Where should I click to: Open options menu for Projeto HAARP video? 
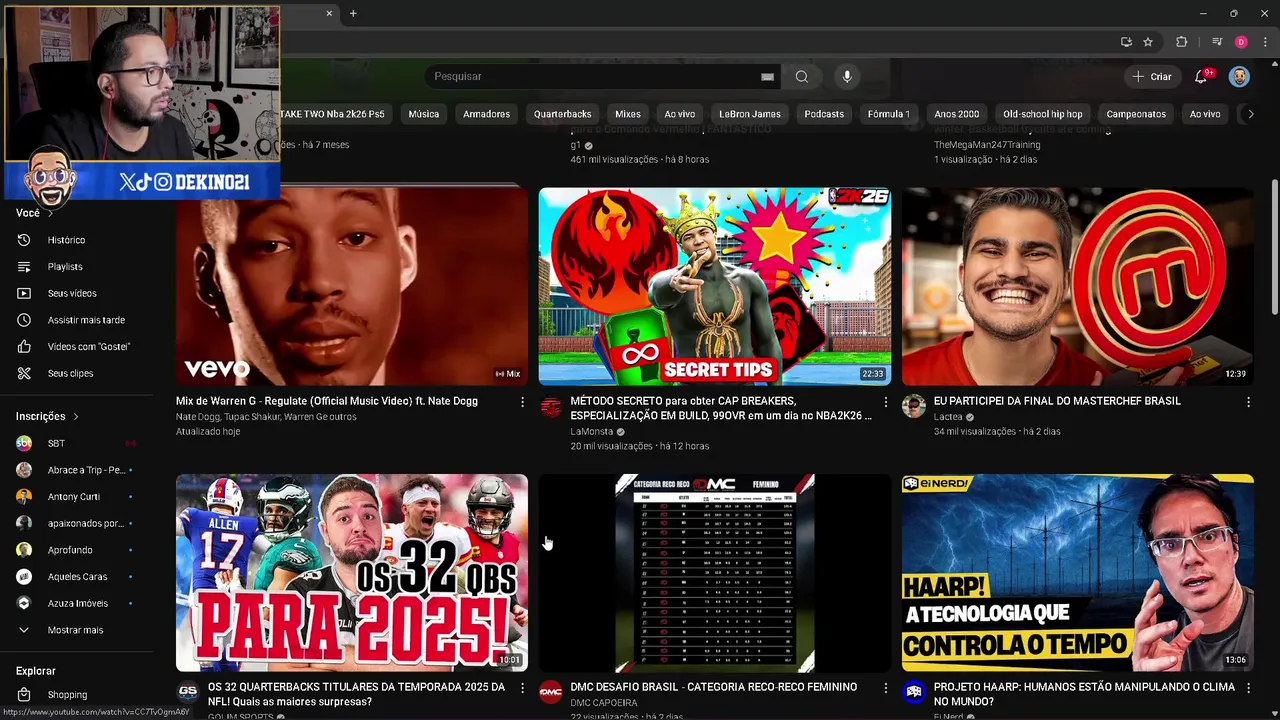[x=1248, y=688]
